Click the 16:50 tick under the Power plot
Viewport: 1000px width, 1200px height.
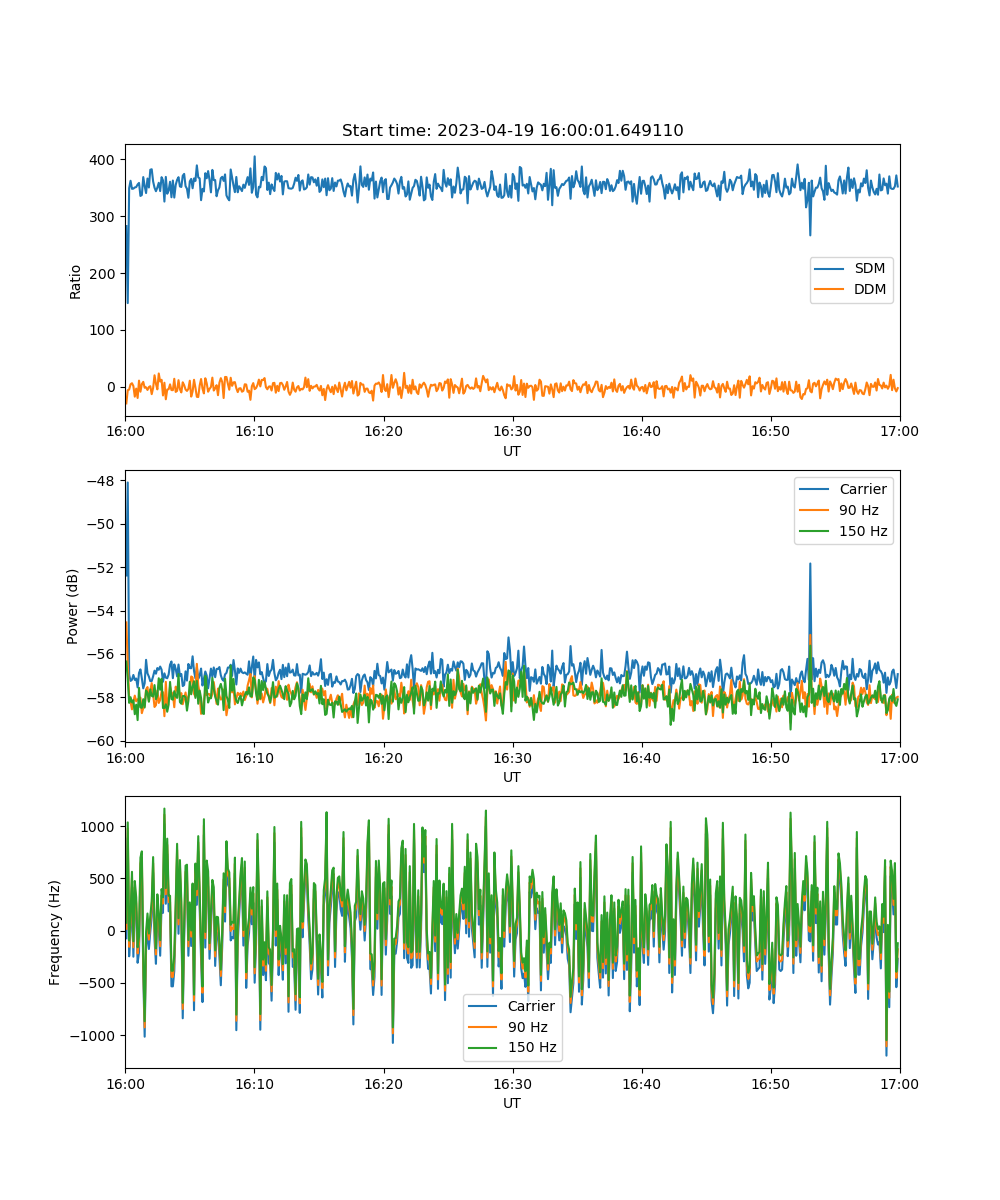(x=770, y=757)
